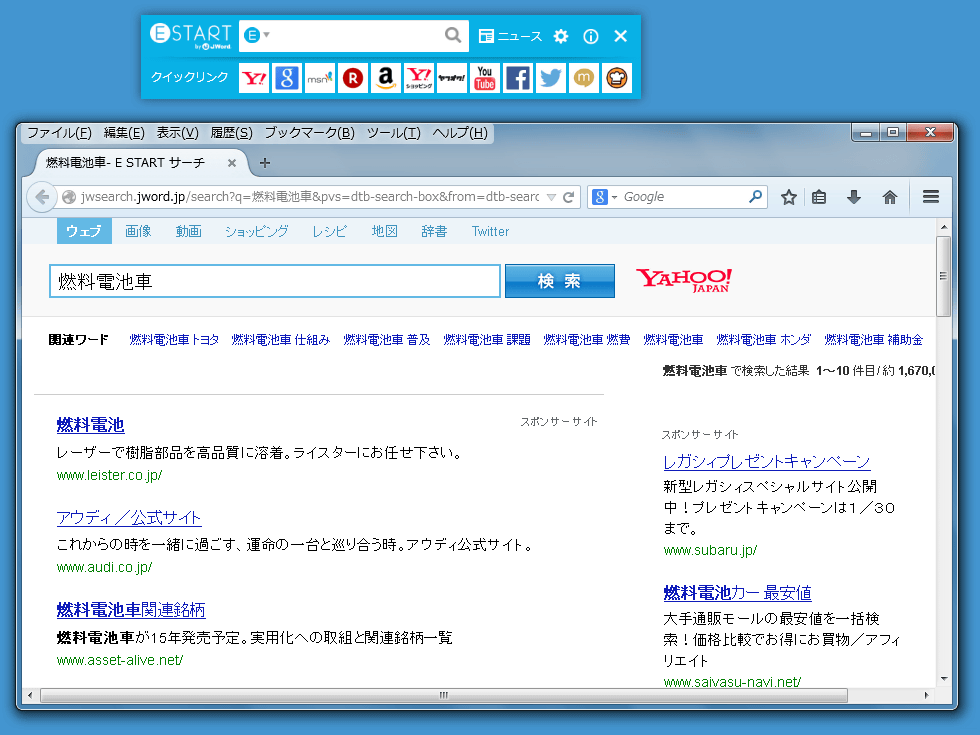
Task: Open the レガシィプレゼントキャンペーン sponsor link
Action: coord(767,462)
